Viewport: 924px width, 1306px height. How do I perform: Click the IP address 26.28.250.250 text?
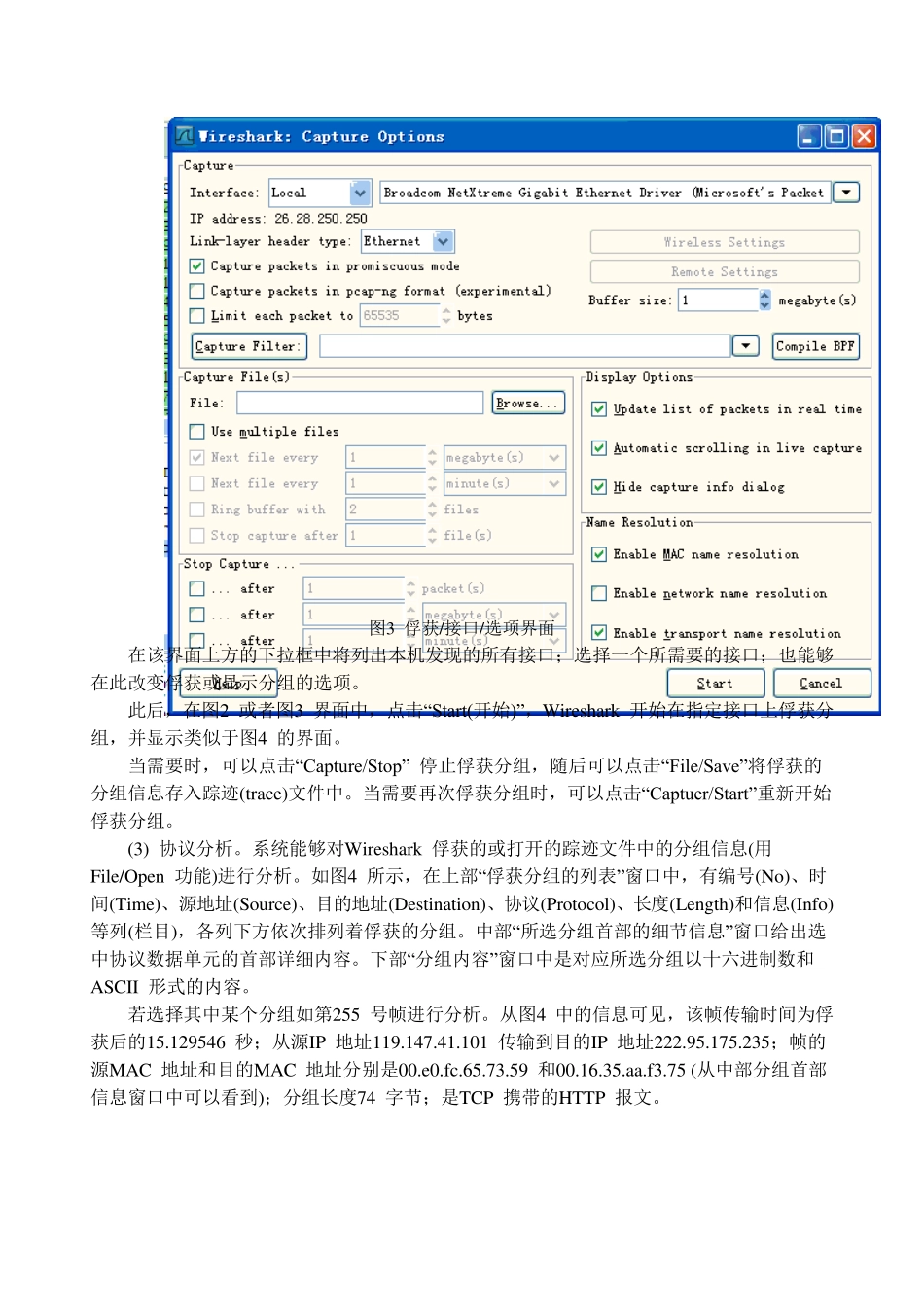(x=321, y=219)
